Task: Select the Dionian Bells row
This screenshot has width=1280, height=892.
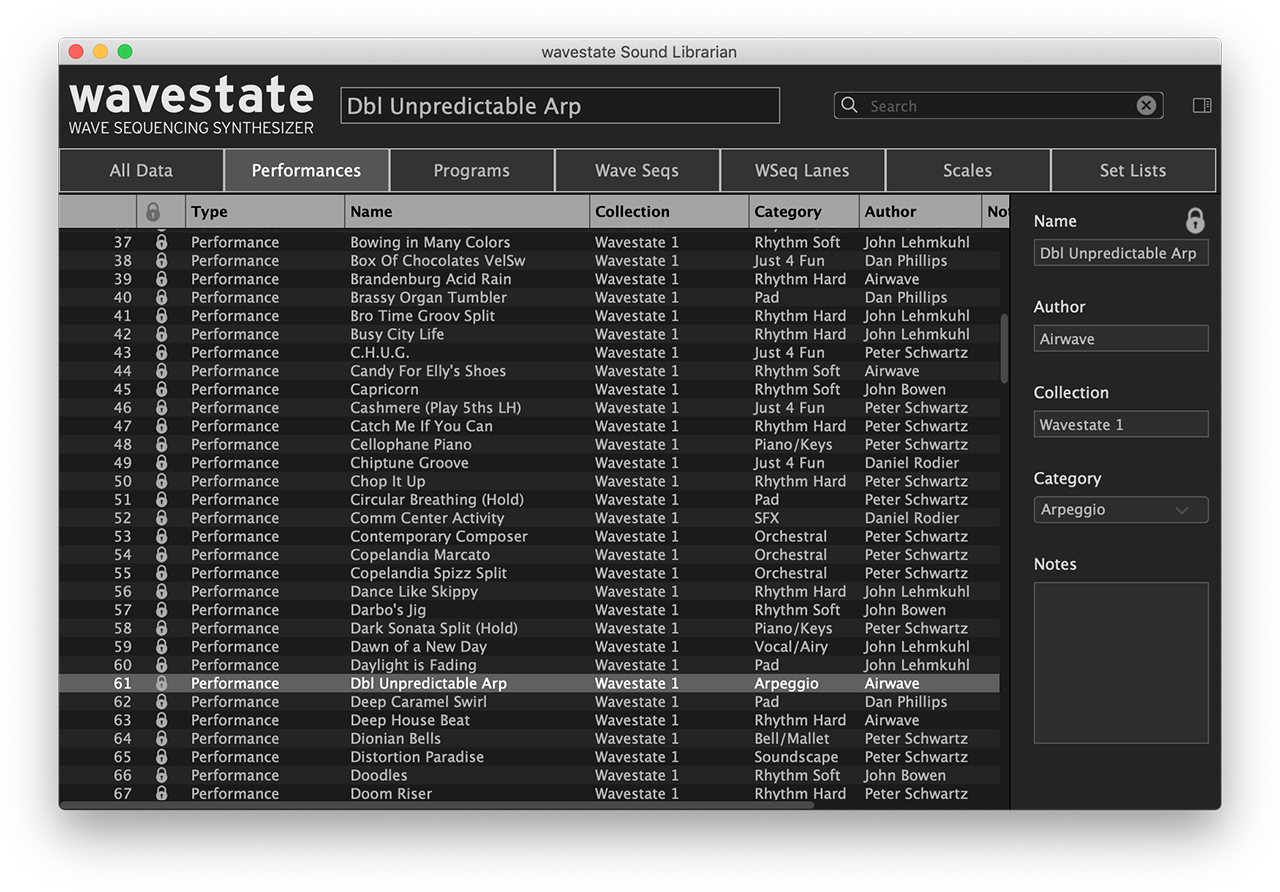Action: (529, 738)
